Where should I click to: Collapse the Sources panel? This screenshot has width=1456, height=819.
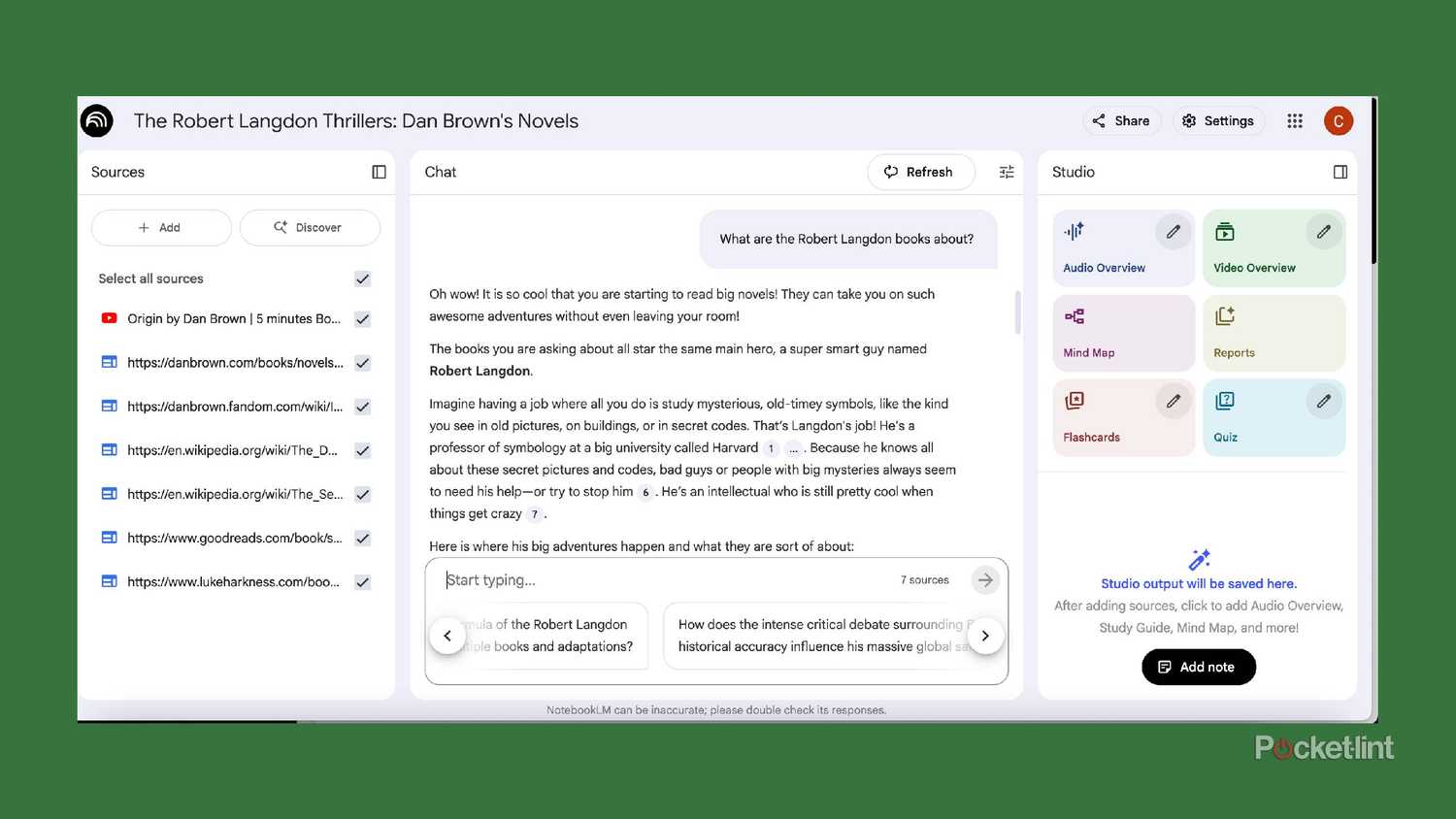pos(378,172)
